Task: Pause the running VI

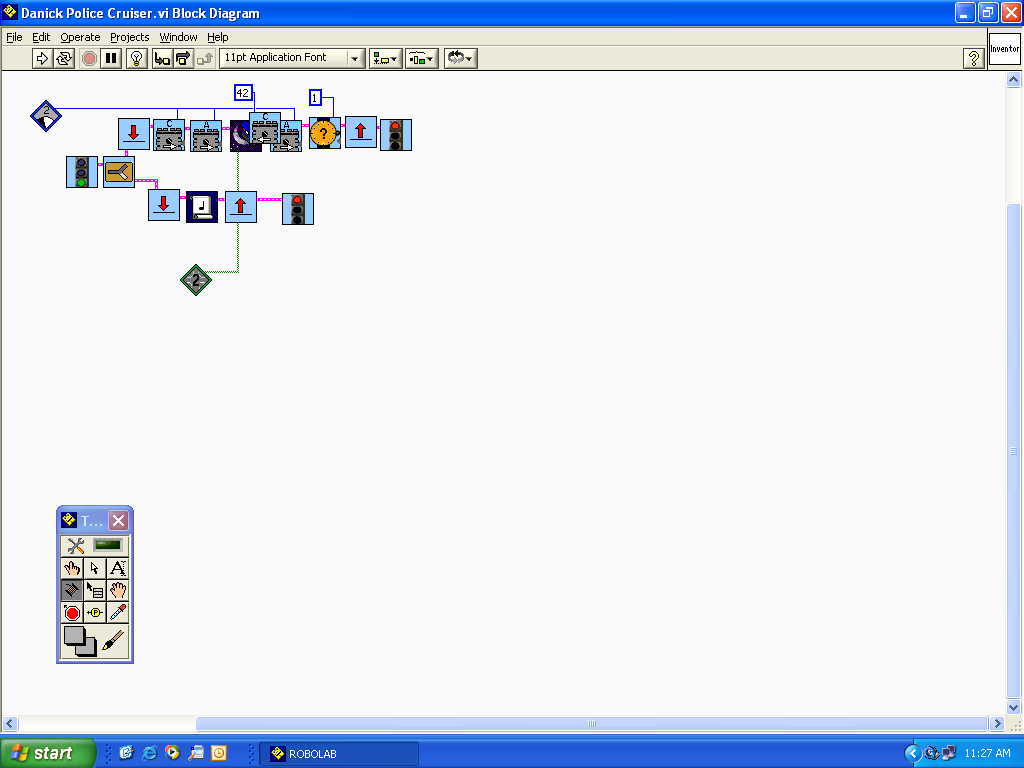Action: coord(113,58)
